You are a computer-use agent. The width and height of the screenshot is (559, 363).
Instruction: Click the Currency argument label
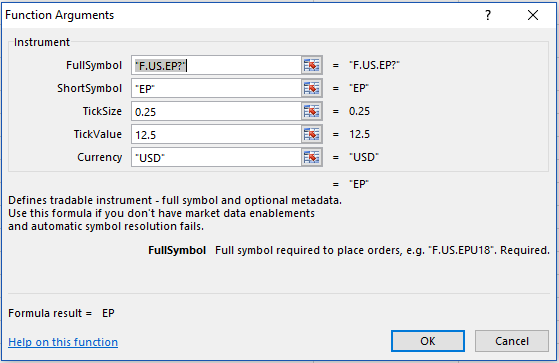tap(100, 157)
